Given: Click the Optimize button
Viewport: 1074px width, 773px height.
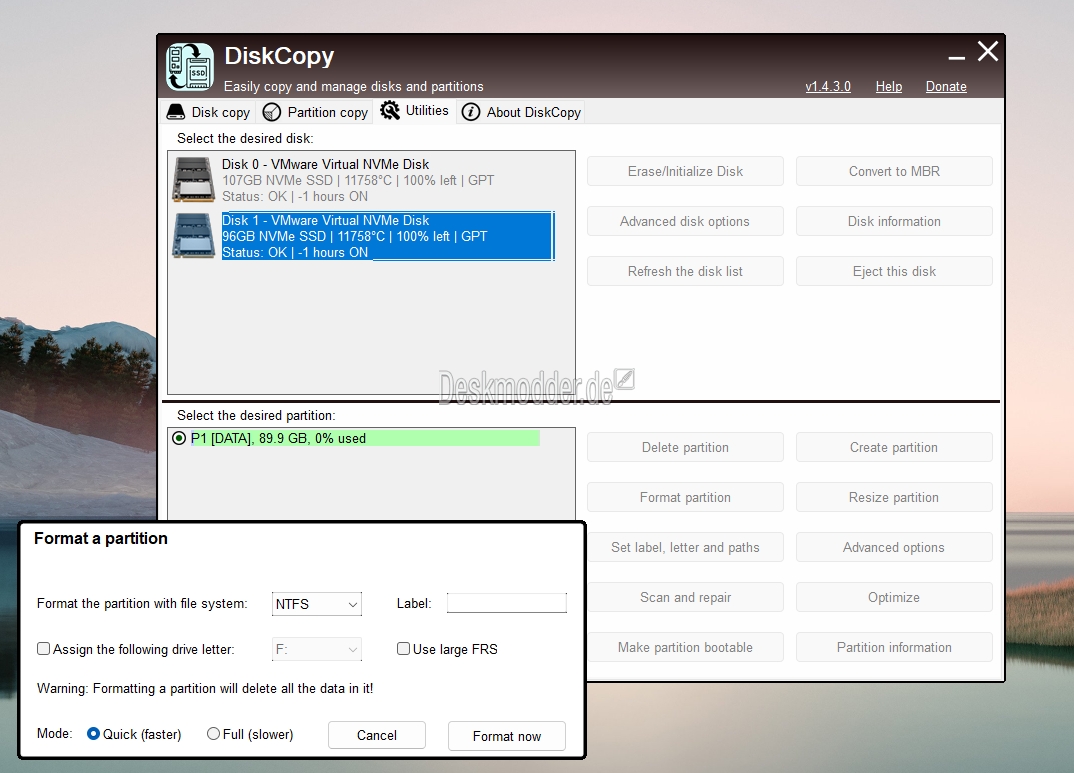Looking at the screenshot, I should click(894, 597).
